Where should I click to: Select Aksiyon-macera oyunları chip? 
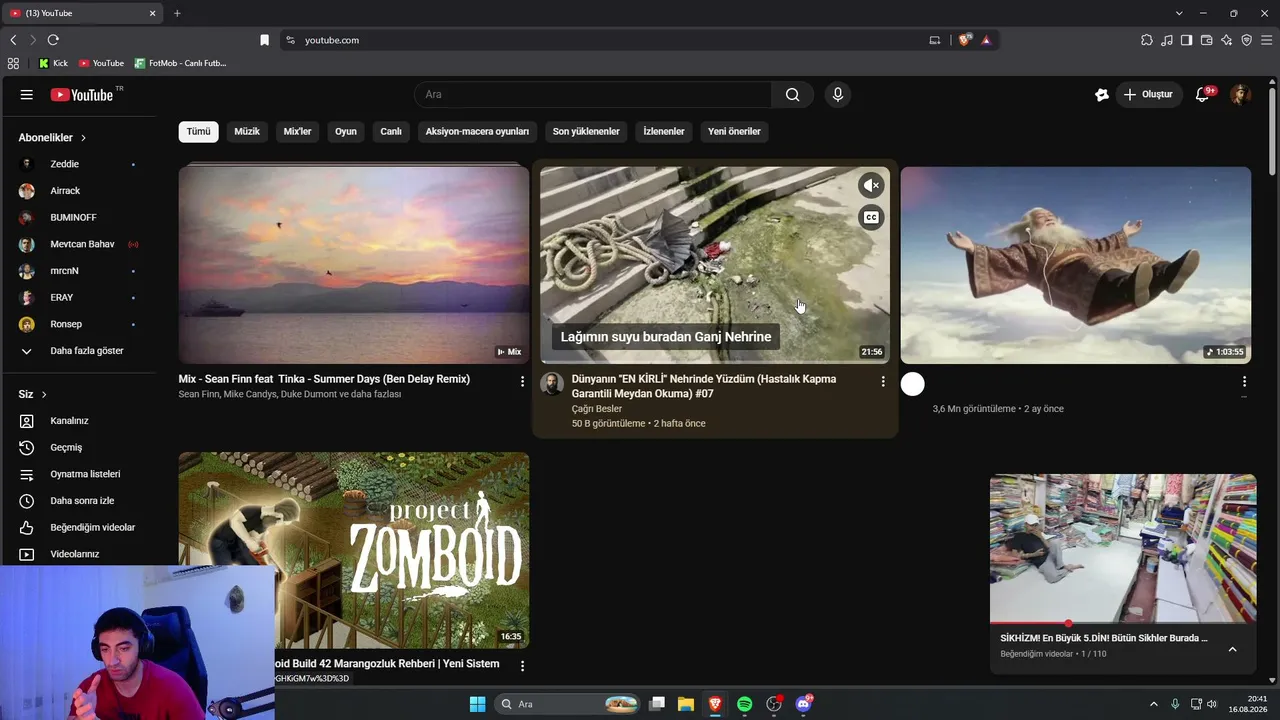[x=477, y=131]
